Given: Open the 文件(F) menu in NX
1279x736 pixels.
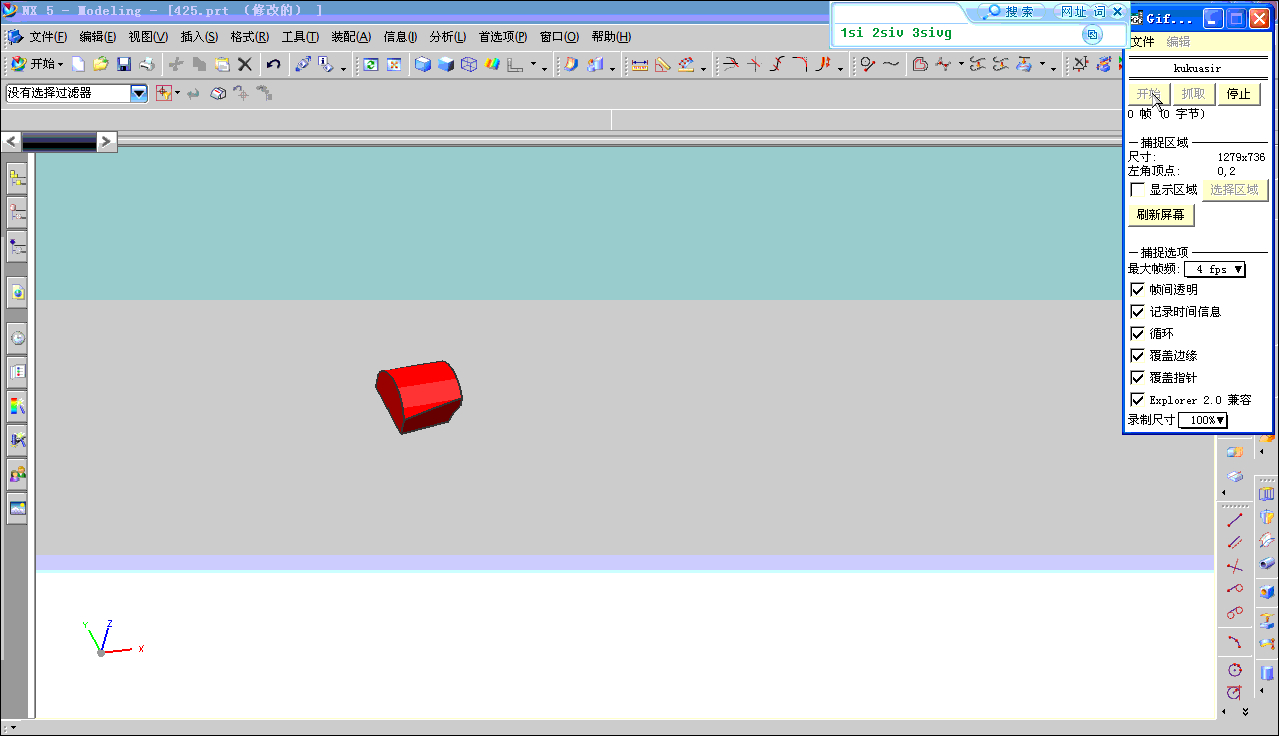Looking at the screenshot, I should click(x=48, y=37).
